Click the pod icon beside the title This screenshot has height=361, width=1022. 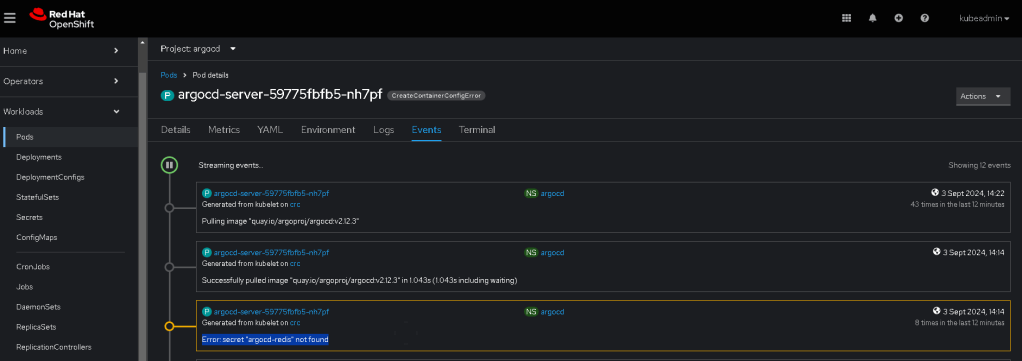point(168,95)
